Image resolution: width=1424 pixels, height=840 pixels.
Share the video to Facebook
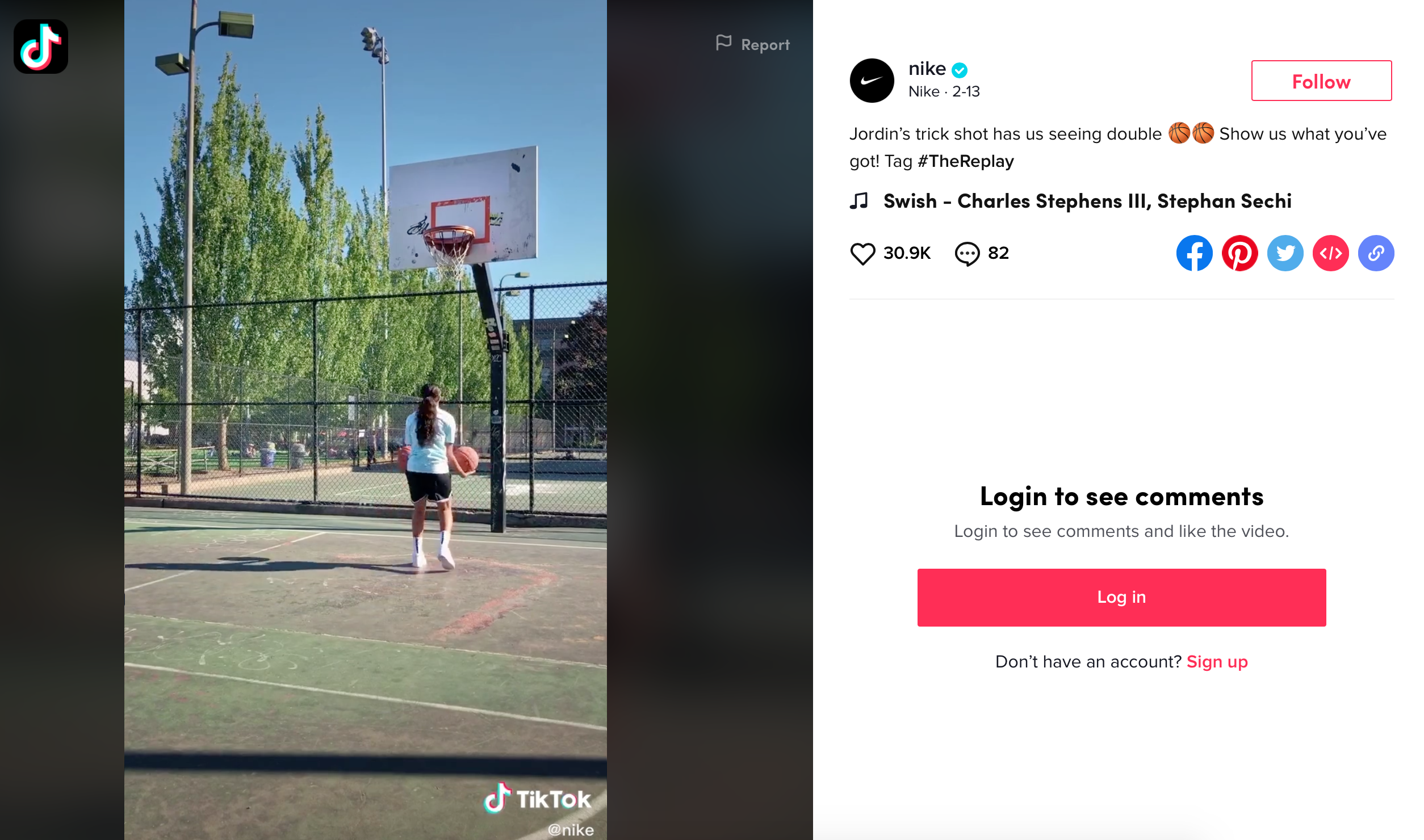1194,253
